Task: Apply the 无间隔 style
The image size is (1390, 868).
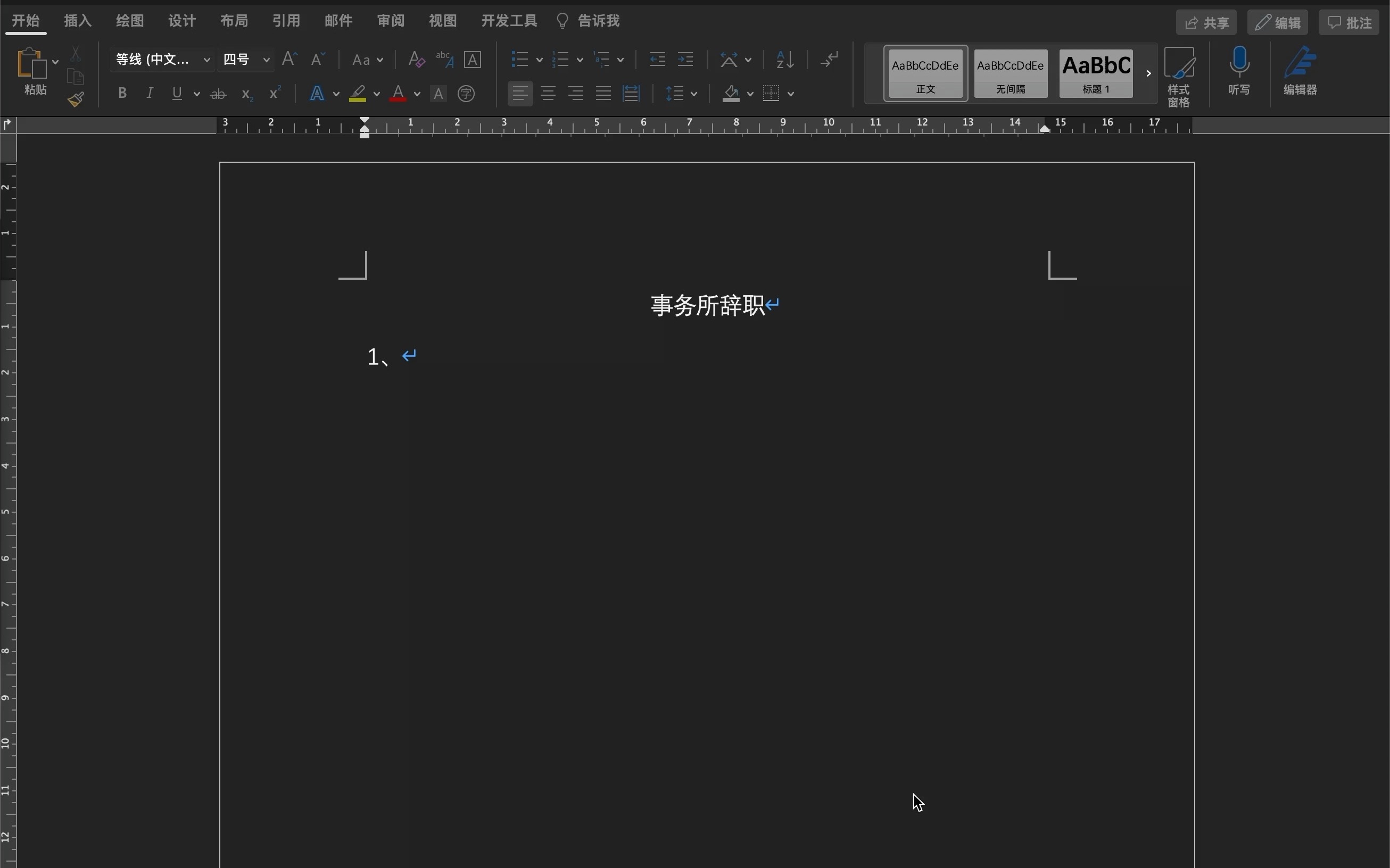Action: point(1011,73)
